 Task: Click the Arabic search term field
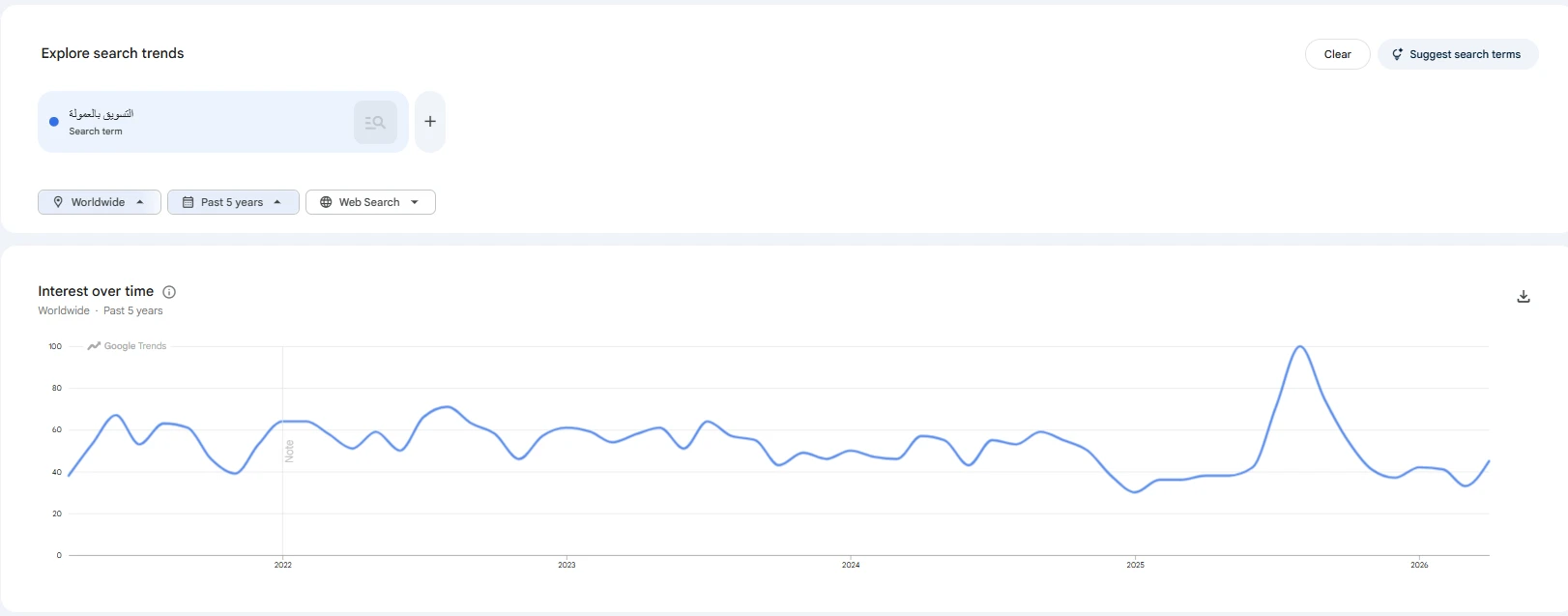(196, 122)
